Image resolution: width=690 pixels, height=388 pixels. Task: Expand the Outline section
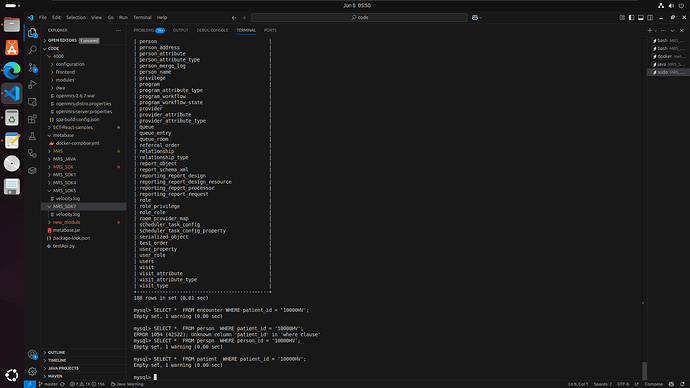coord(56,352)
